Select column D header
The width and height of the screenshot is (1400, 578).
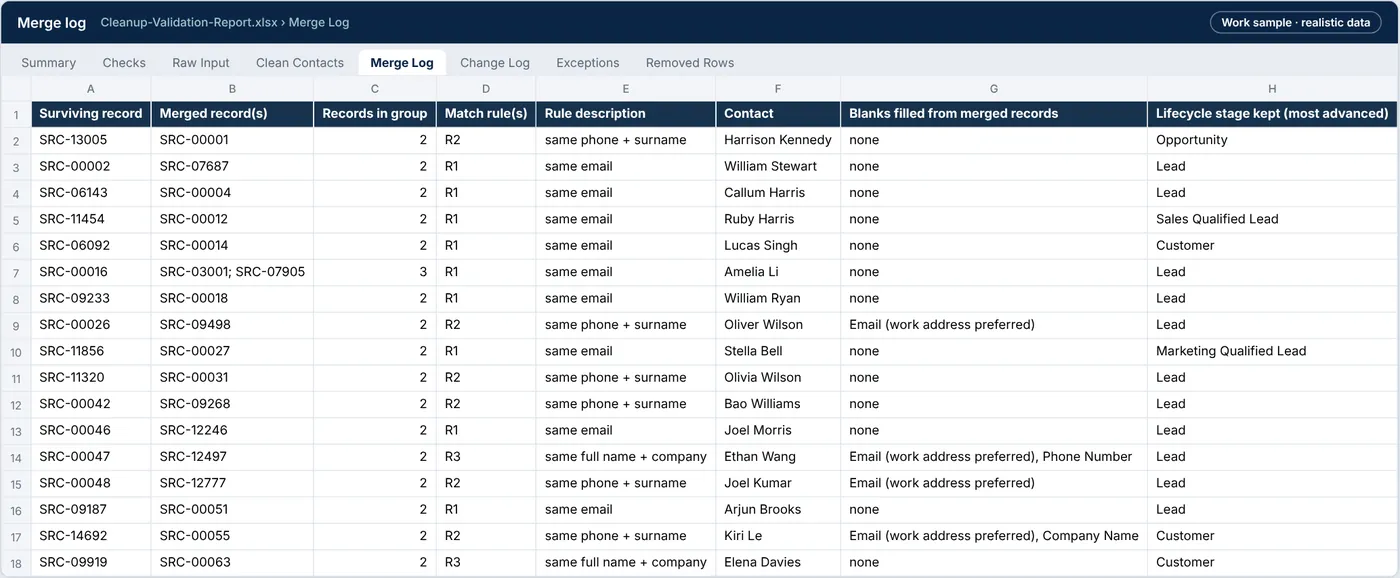click(486, 89)
